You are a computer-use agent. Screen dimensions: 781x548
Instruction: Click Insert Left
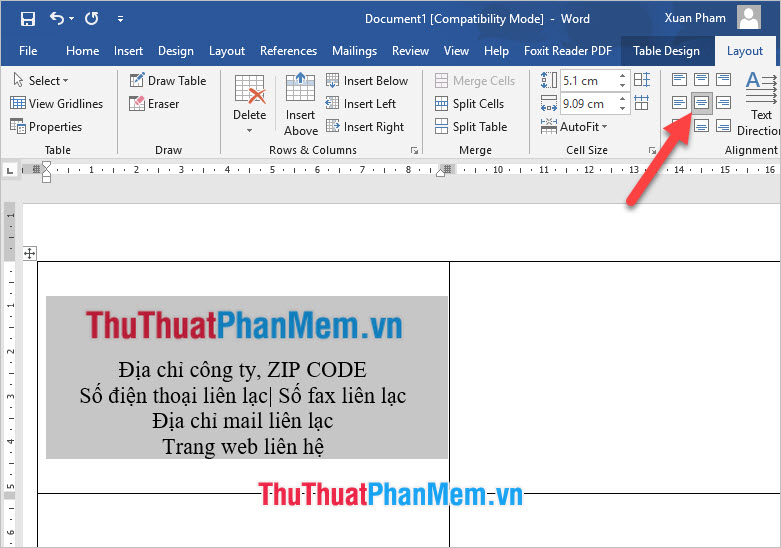coord(361,104)
